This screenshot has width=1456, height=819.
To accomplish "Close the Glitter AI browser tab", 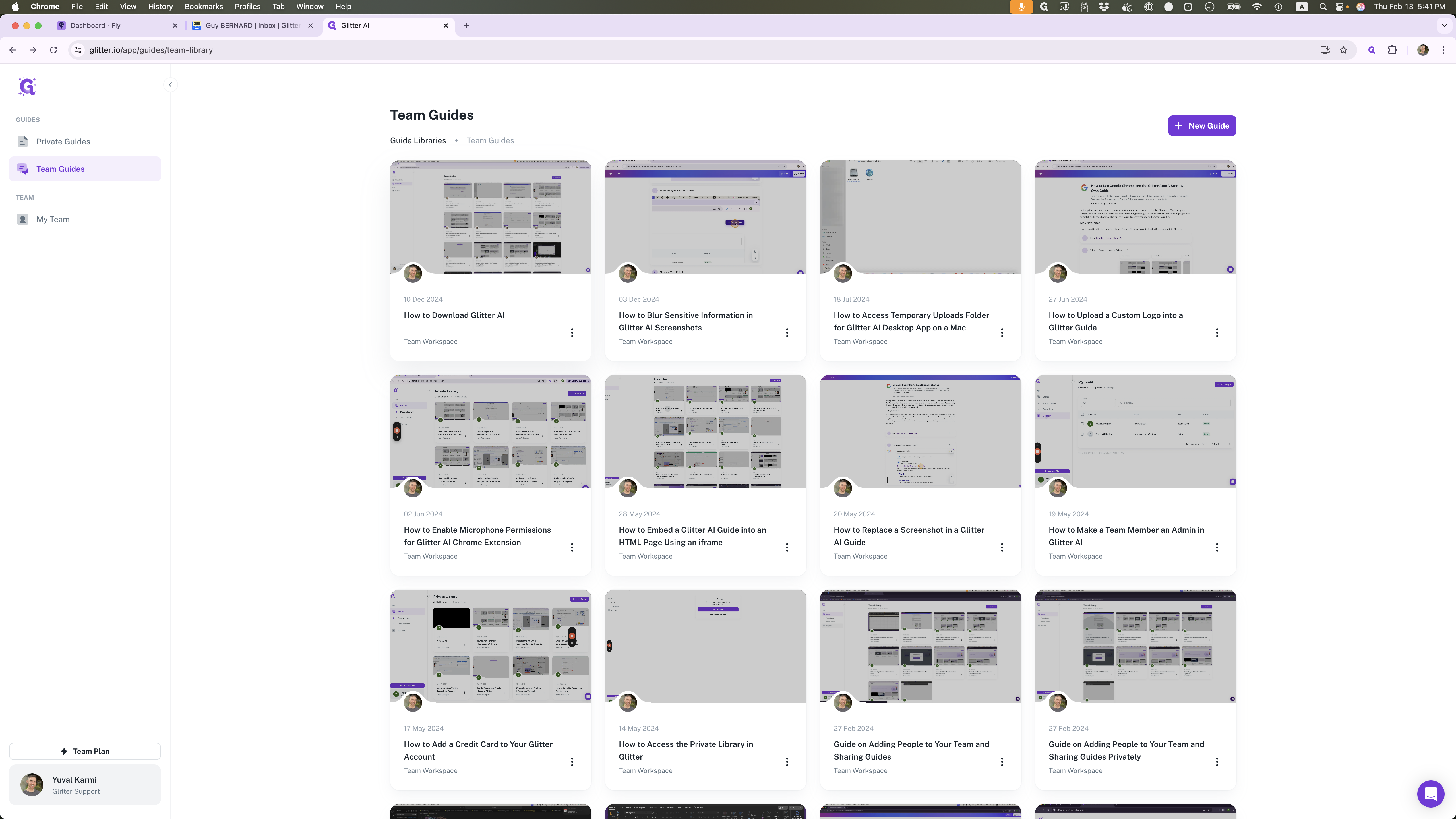I will 445,25.
